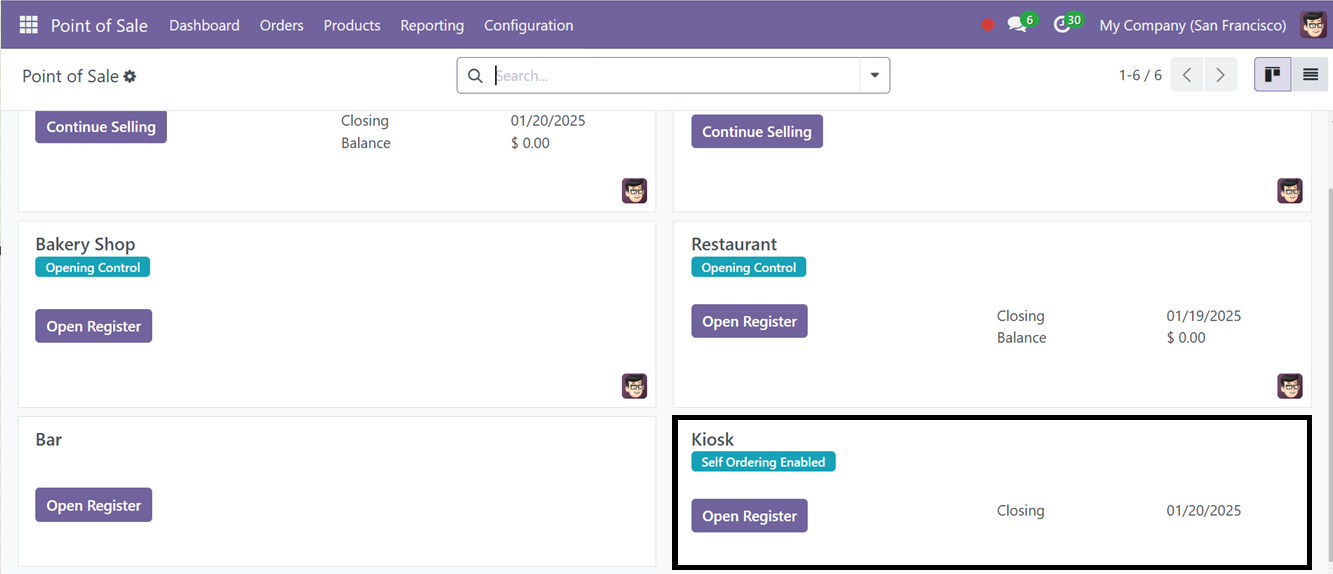Open the activities clock icon with 30 badge
This screenshot has width=1333, height=574.
1067,24
